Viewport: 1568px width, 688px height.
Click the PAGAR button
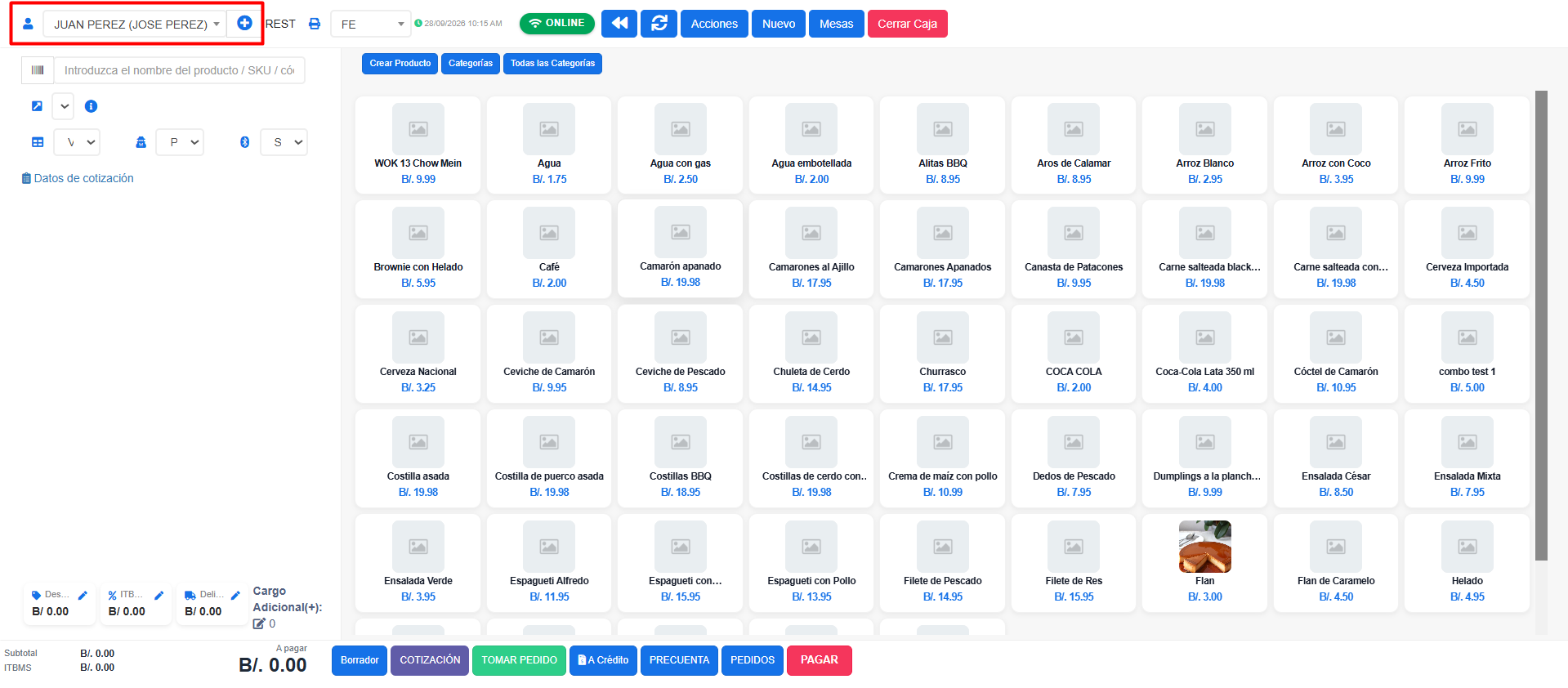pos(820,660)
